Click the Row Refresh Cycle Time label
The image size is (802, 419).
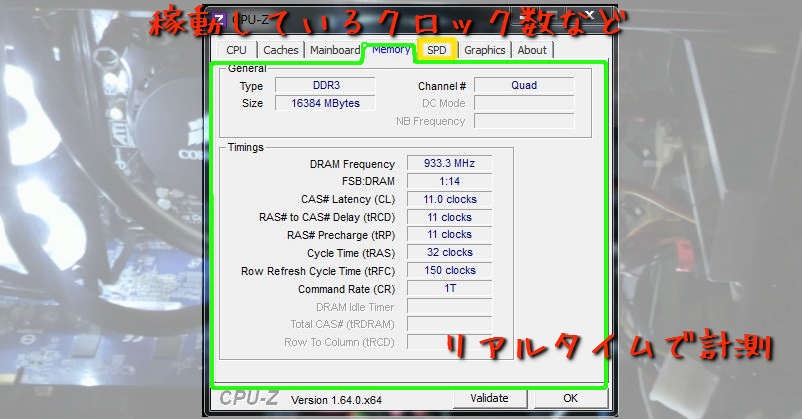pos(318,271)
